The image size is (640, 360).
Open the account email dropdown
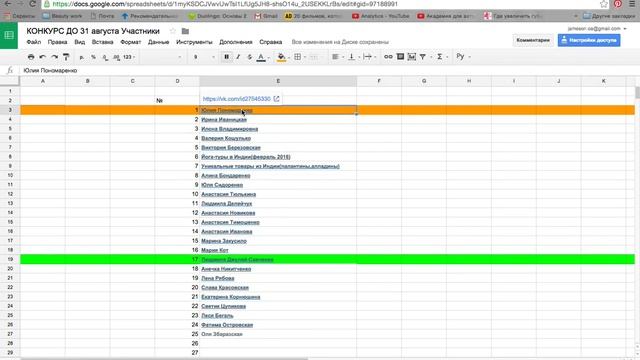point(597,29)
